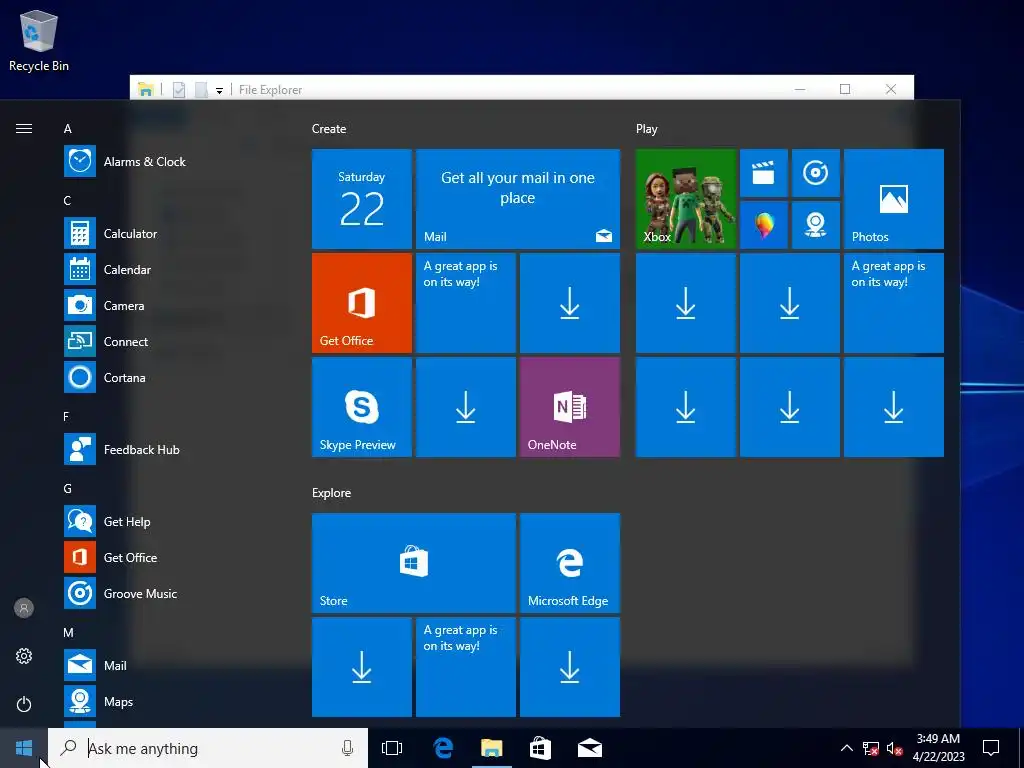Show hidden tray icons chevron
Screen dimensions: 1024x768
pos(846,748)
